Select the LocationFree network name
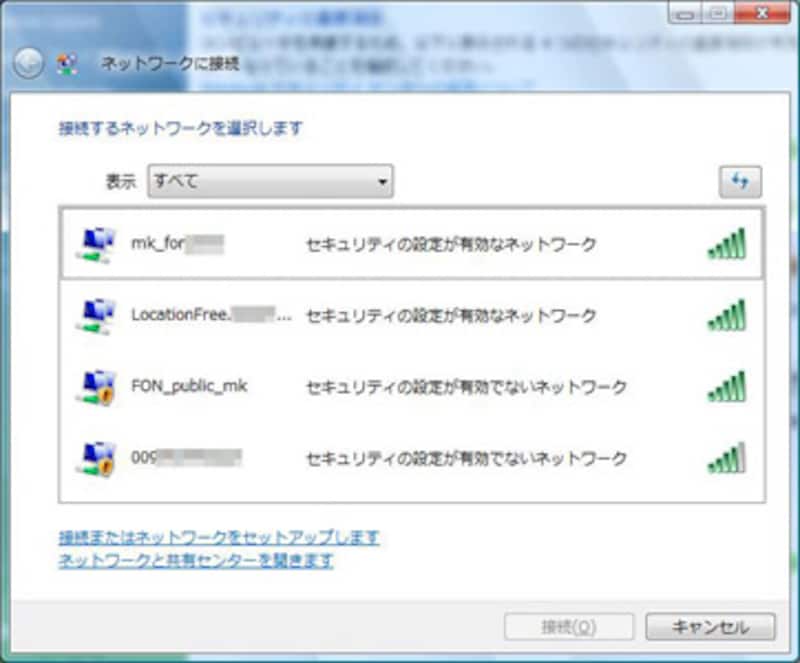This screenshot has height=663, width=800. 211,315
